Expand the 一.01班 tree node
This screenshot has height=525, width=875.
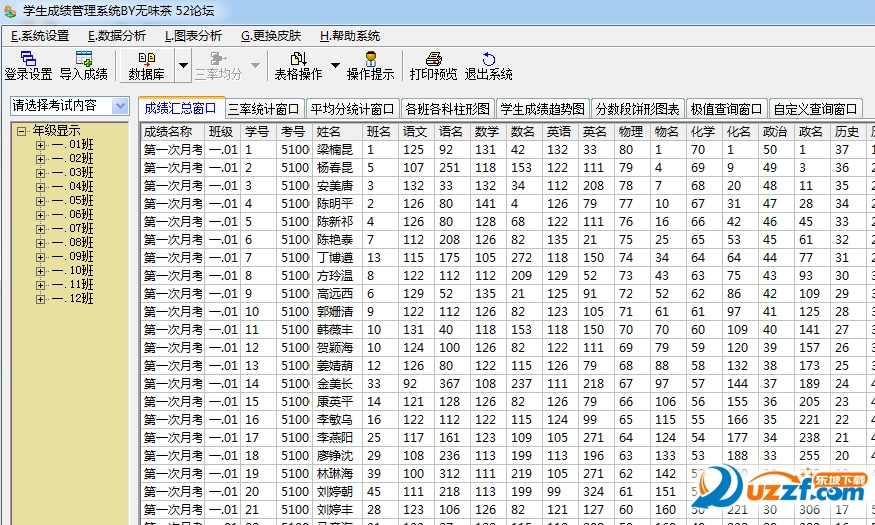tap(41, 145)
